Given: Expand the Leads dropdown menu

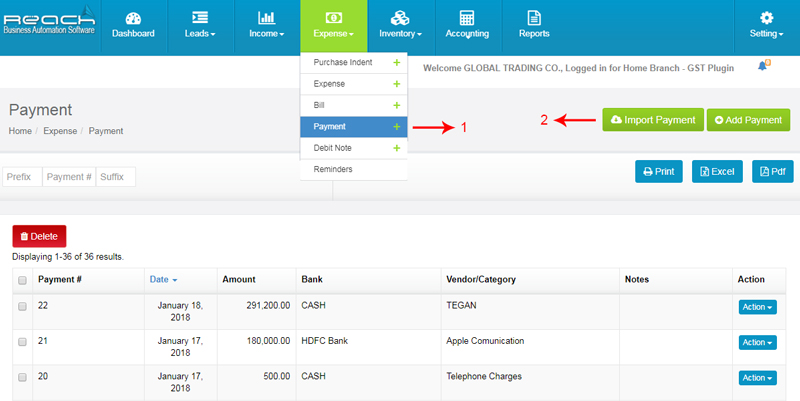Looking at the screenshot, I should coord(200,34).
